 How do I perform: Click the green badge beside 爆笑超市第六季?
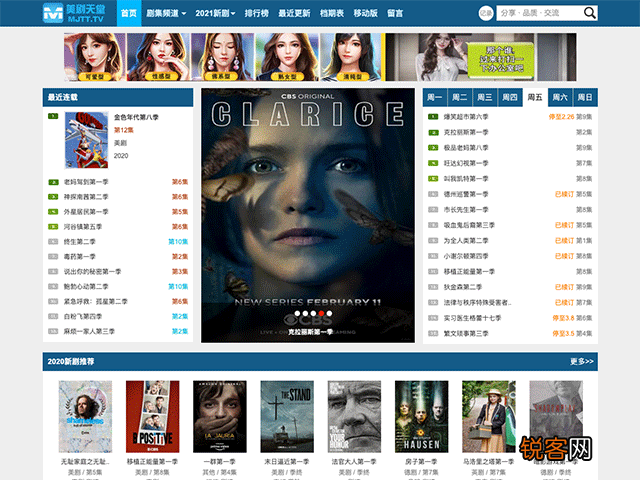pos(433,117)
